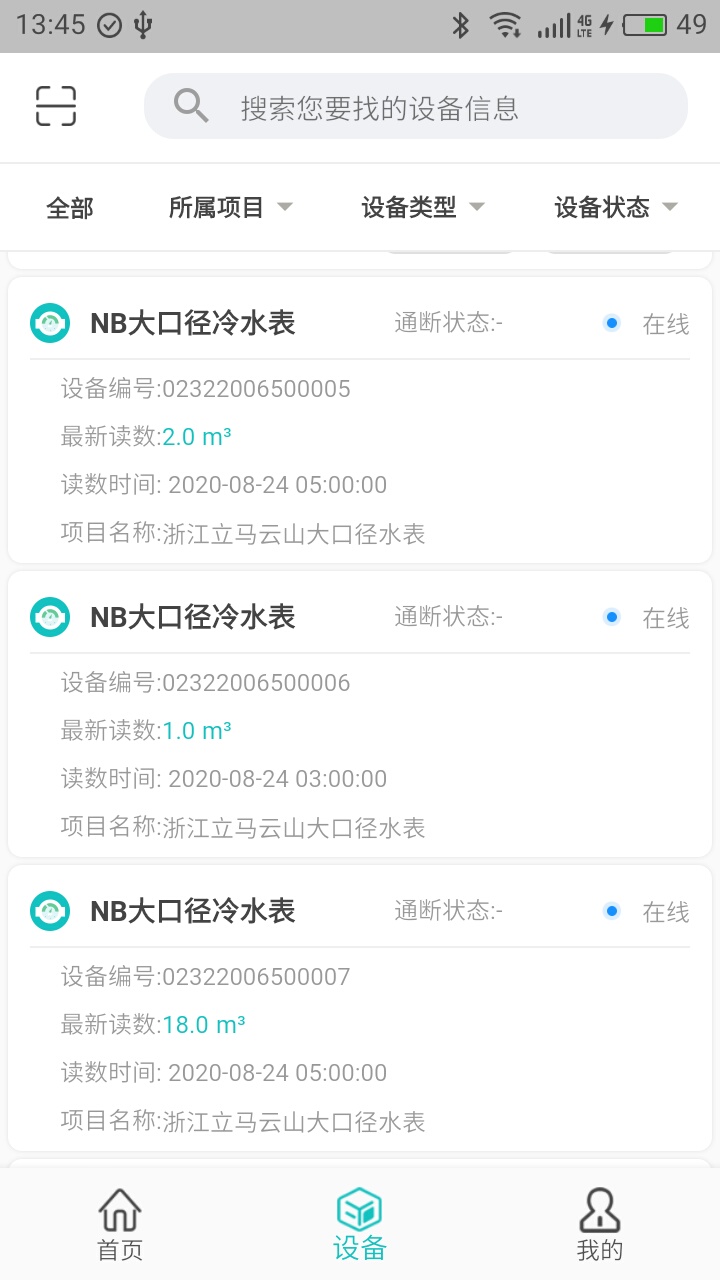Expand the 设备状态 filter dropdown

coord(616,207)
